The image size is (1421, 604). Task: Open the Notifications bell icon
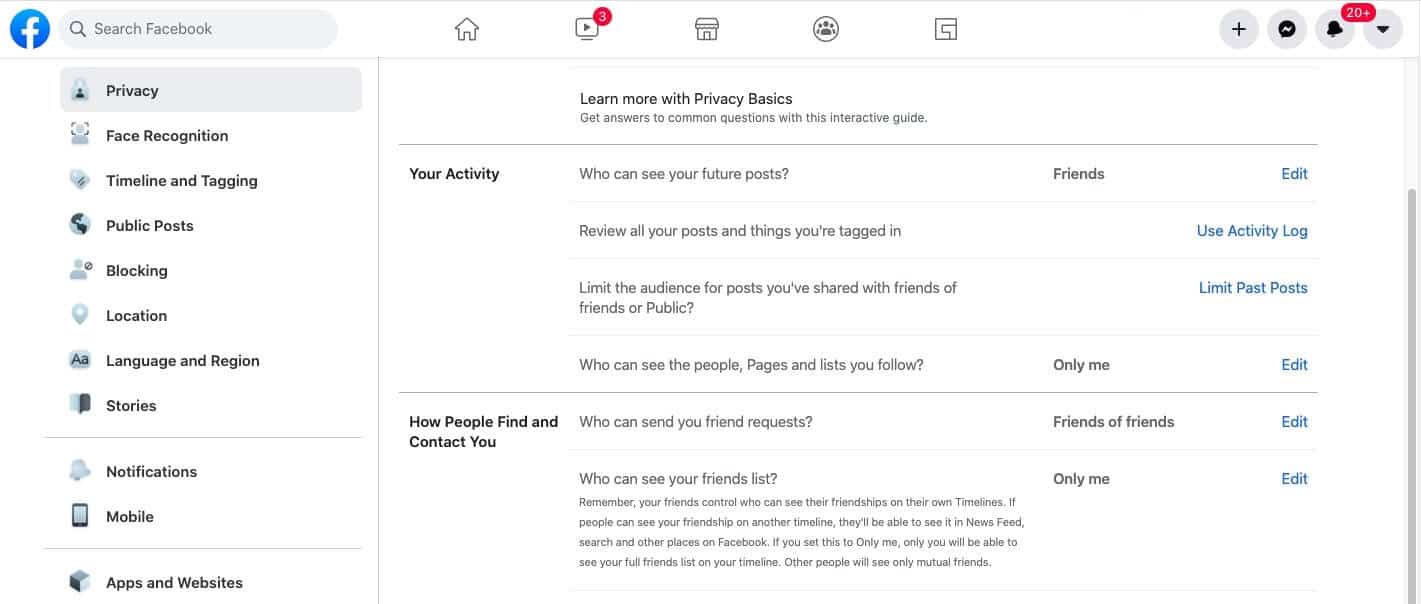pos(1335,29)
